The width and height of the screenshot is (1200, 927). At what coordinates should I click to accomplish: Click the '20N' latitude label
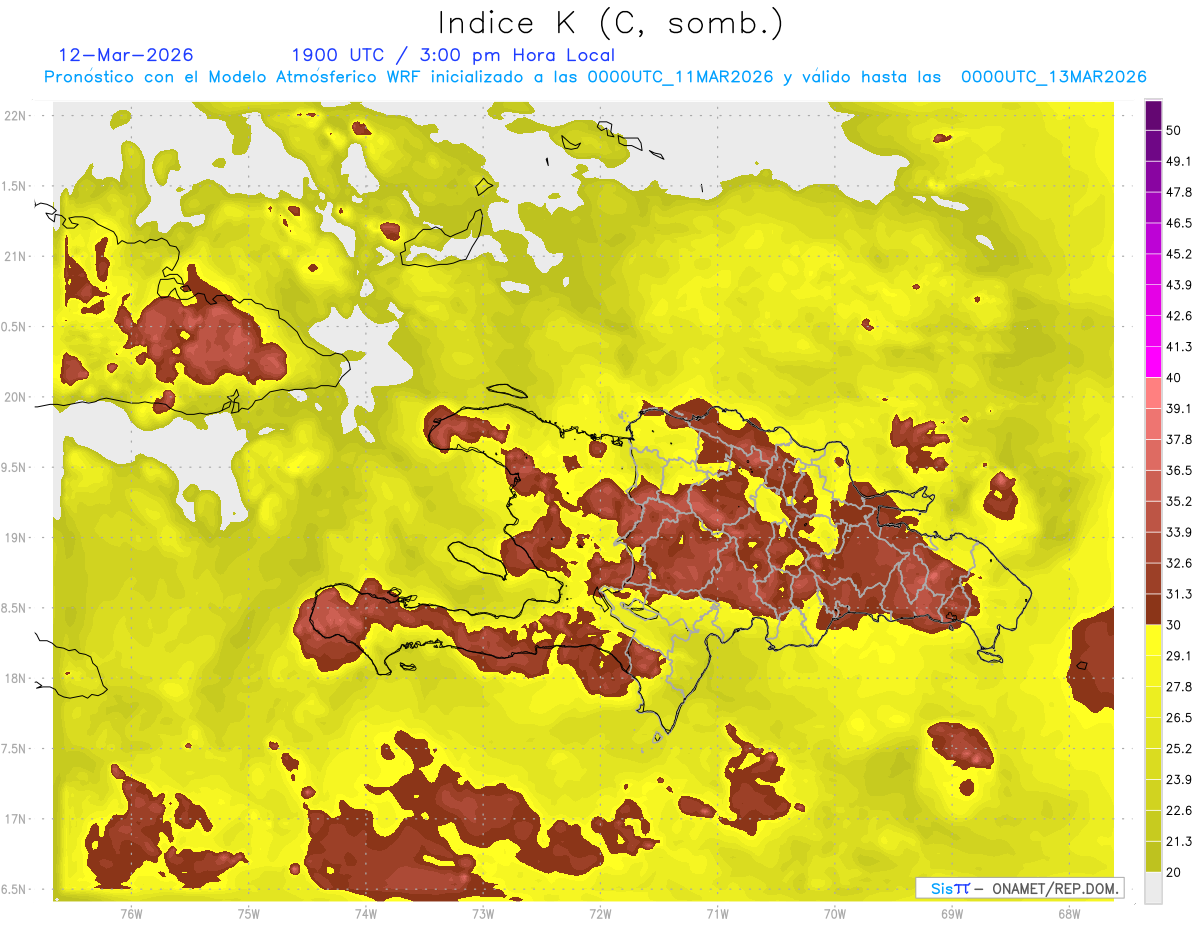point(15,397)
